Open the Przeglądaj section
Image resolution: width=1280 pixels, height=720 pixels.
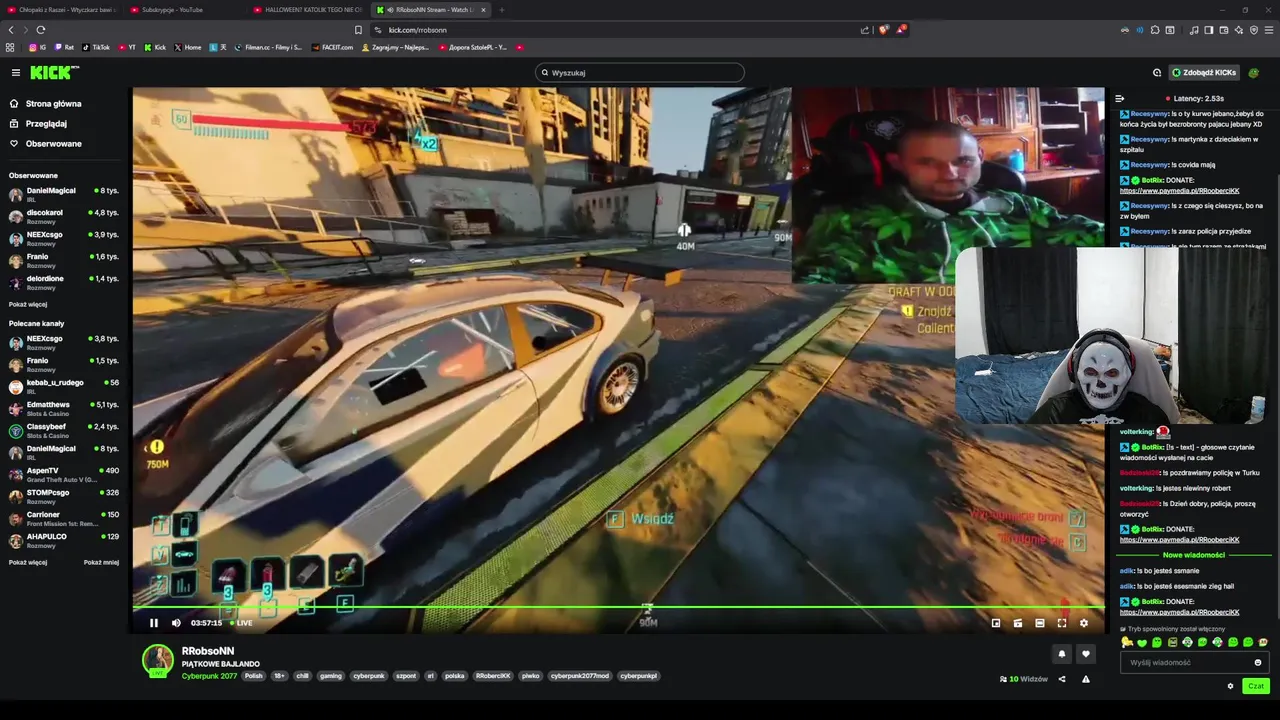(x=46, y=123)
